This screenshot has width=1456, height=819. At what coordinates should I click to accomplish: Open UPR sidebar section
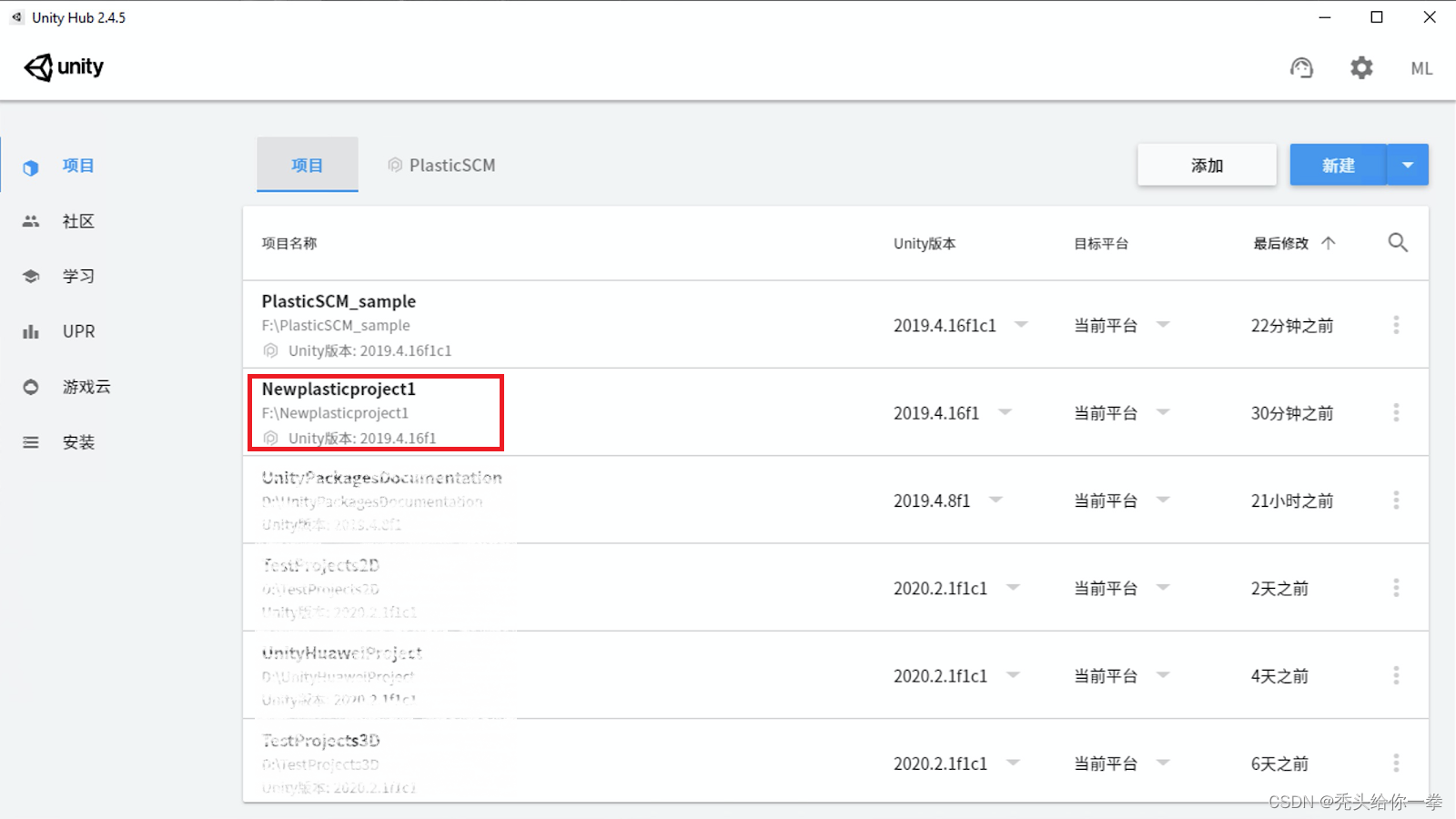(78, 331)
